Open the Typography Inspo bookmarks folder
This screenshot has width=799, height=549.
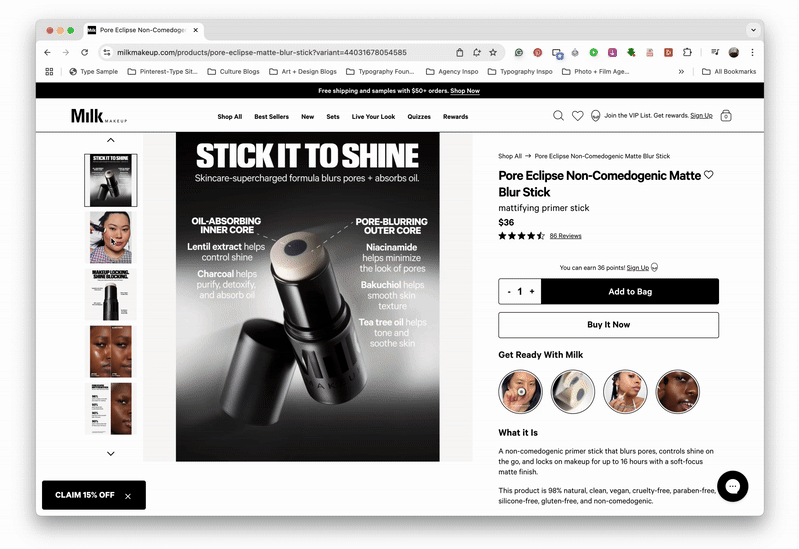520,72
